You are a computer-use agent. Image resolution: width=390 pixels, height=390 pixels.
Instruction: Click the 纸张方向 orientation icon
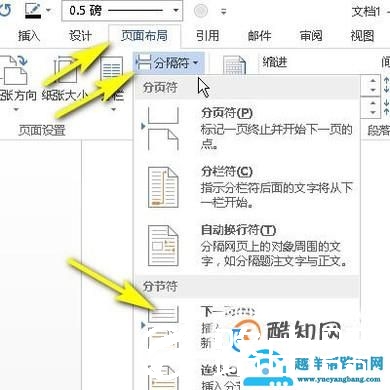point(14,71)
